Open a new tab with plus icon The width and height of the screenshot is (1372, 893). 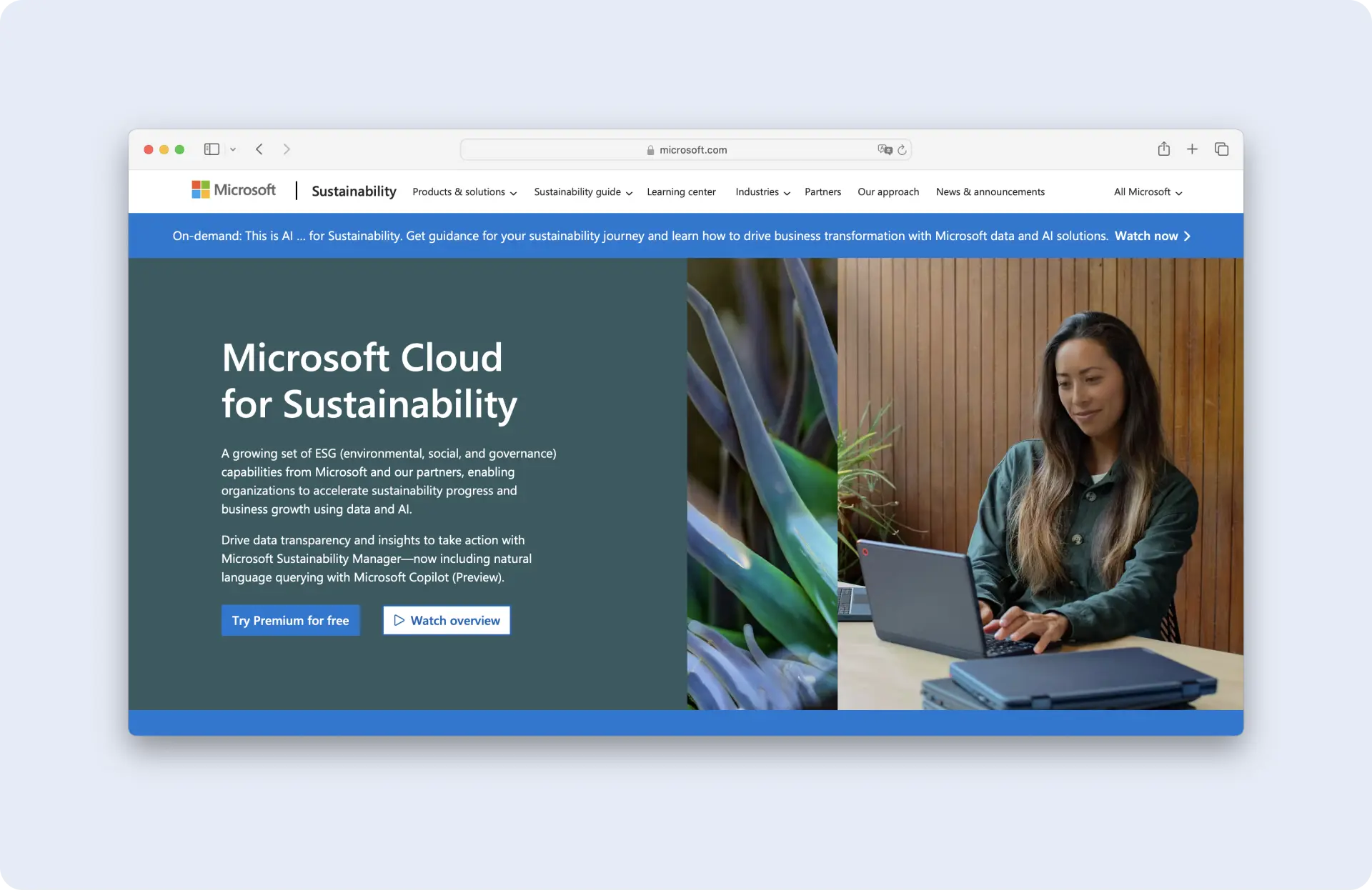tap(1192, 149)
